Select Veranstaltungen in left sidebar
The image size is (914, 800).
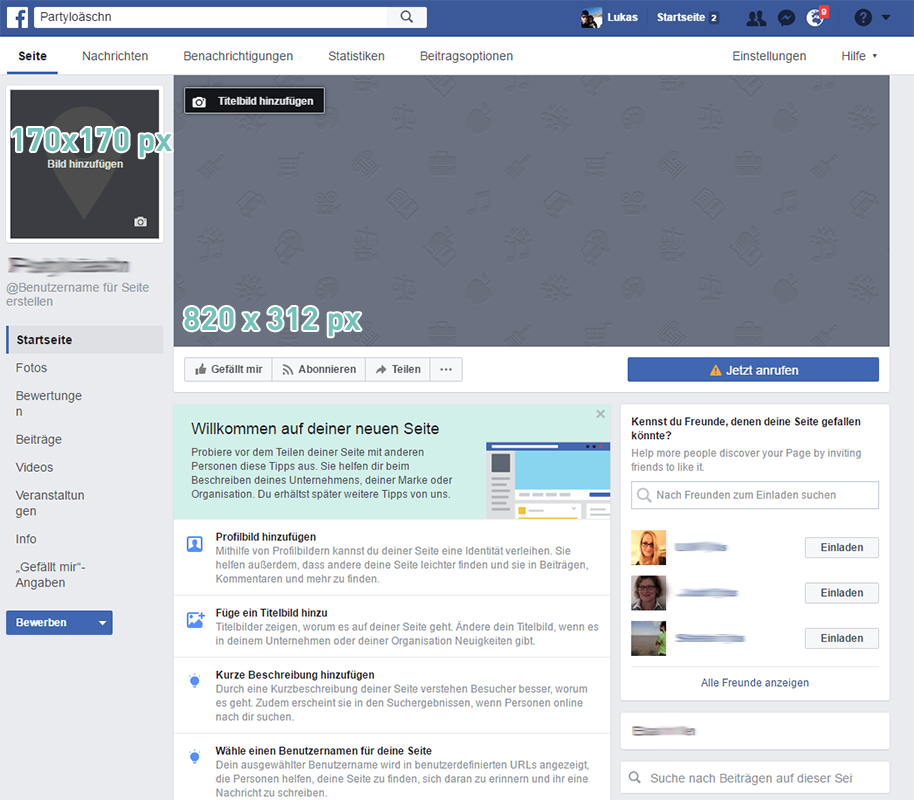(50, 503)
